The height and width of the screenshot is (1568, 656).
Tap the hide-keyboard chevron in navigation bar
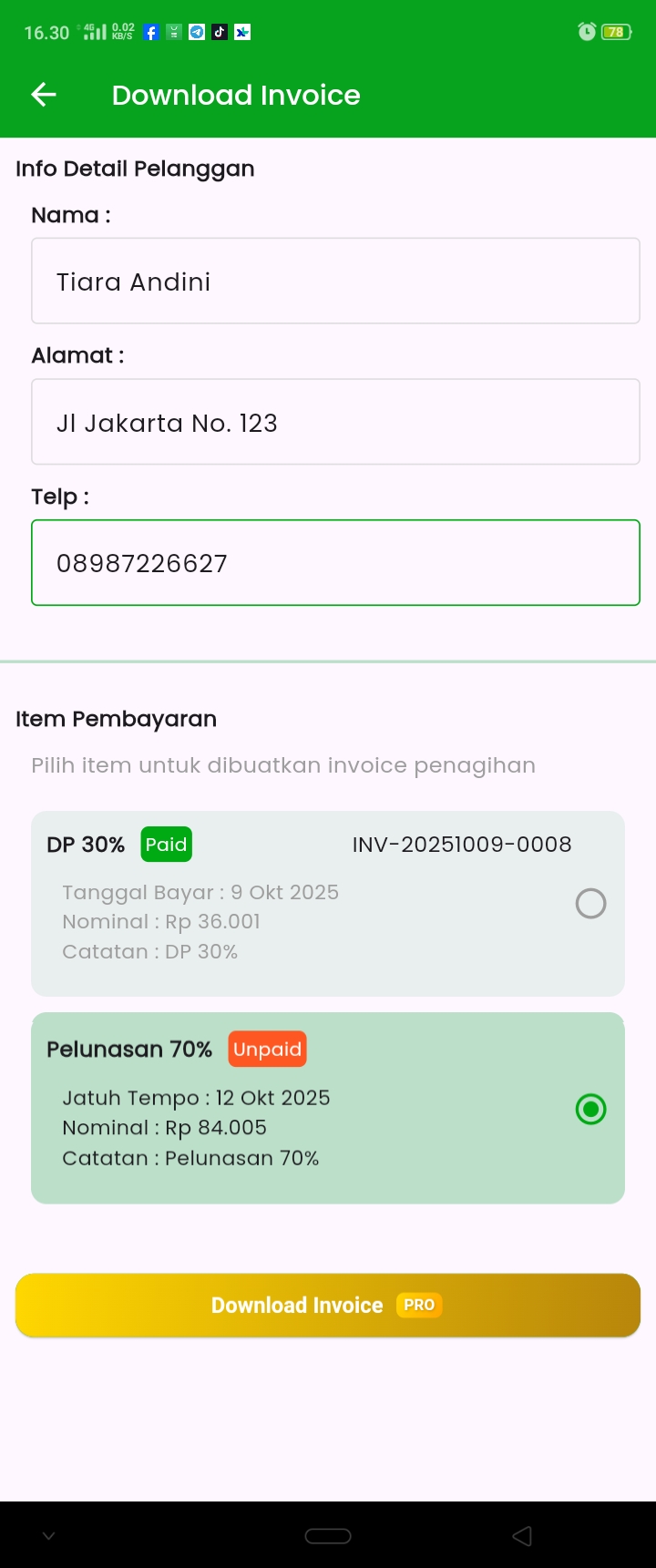click(49, 1536)
